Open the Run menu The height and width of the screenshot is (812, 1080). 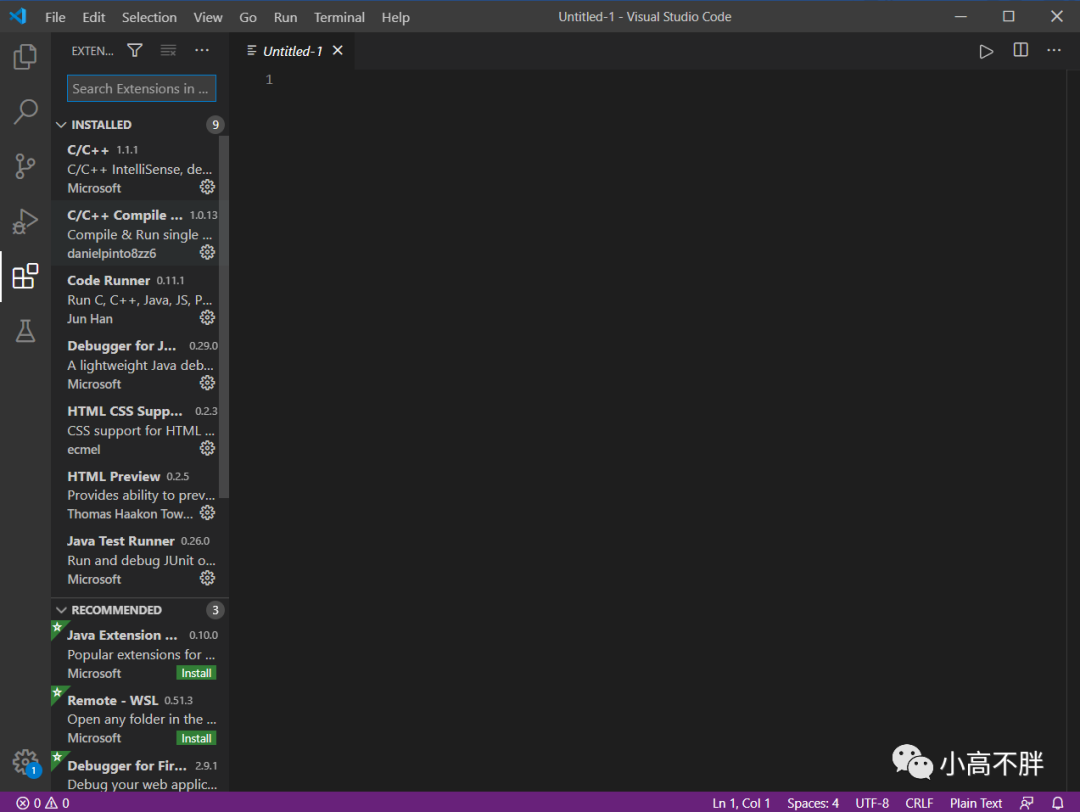pyautogui.click(x=285, y=17)
